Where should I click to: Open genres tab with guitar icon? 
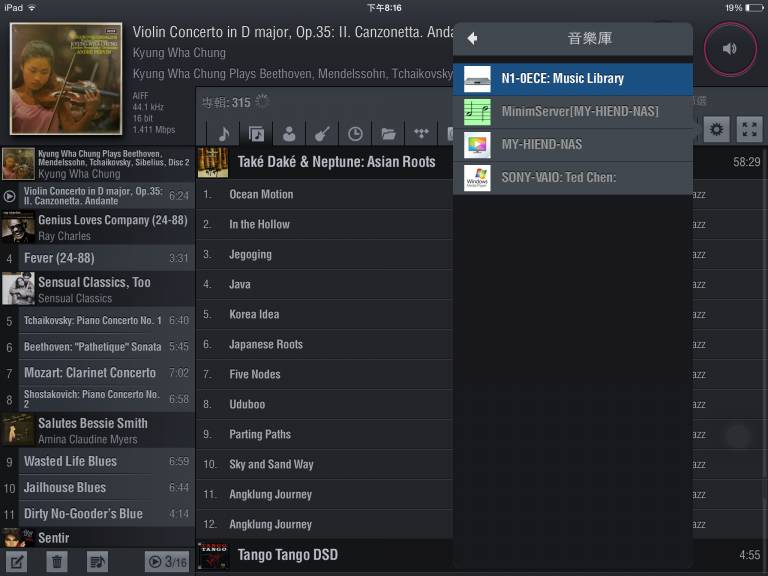point(322,133)
